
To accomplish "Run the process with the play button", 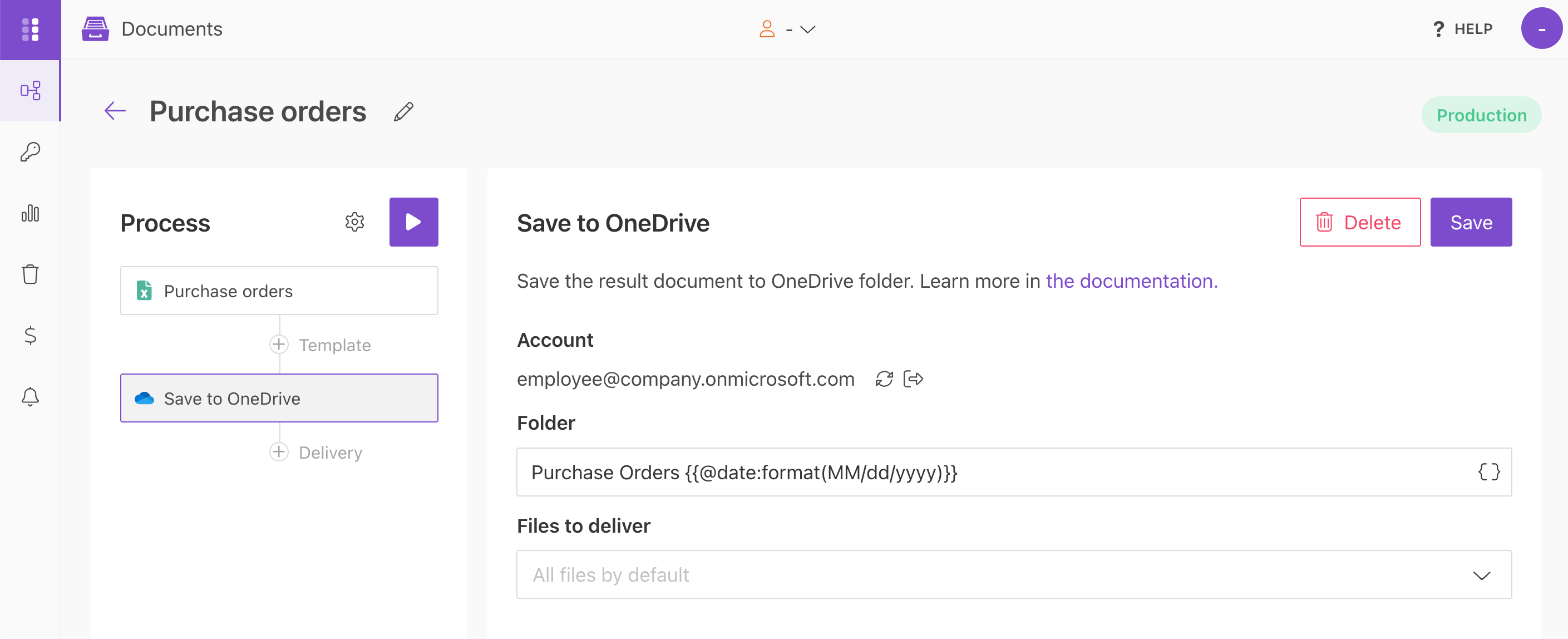I will coord(414,222).
